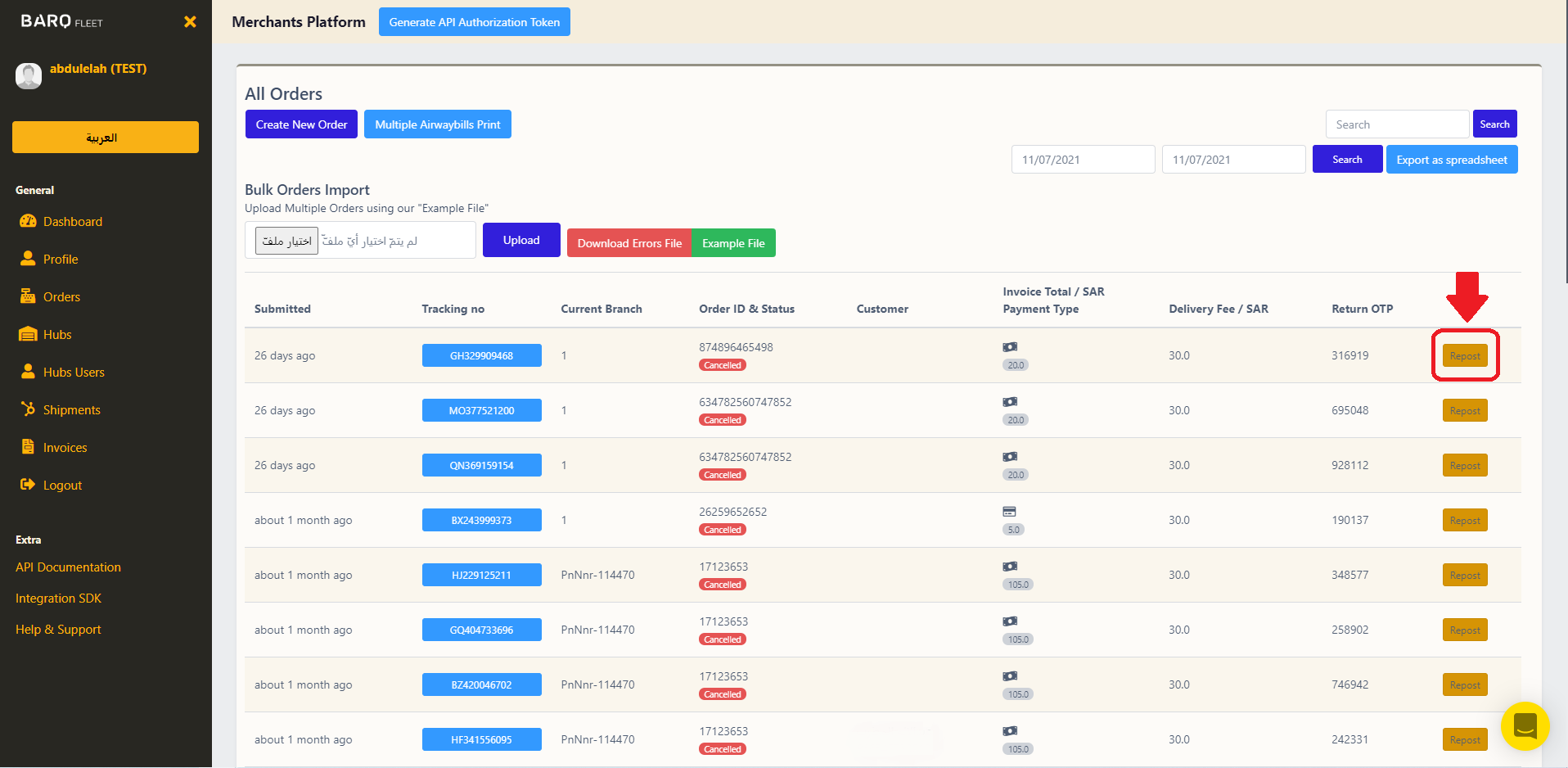Repost order with OTP 190137

point(1465,521)
